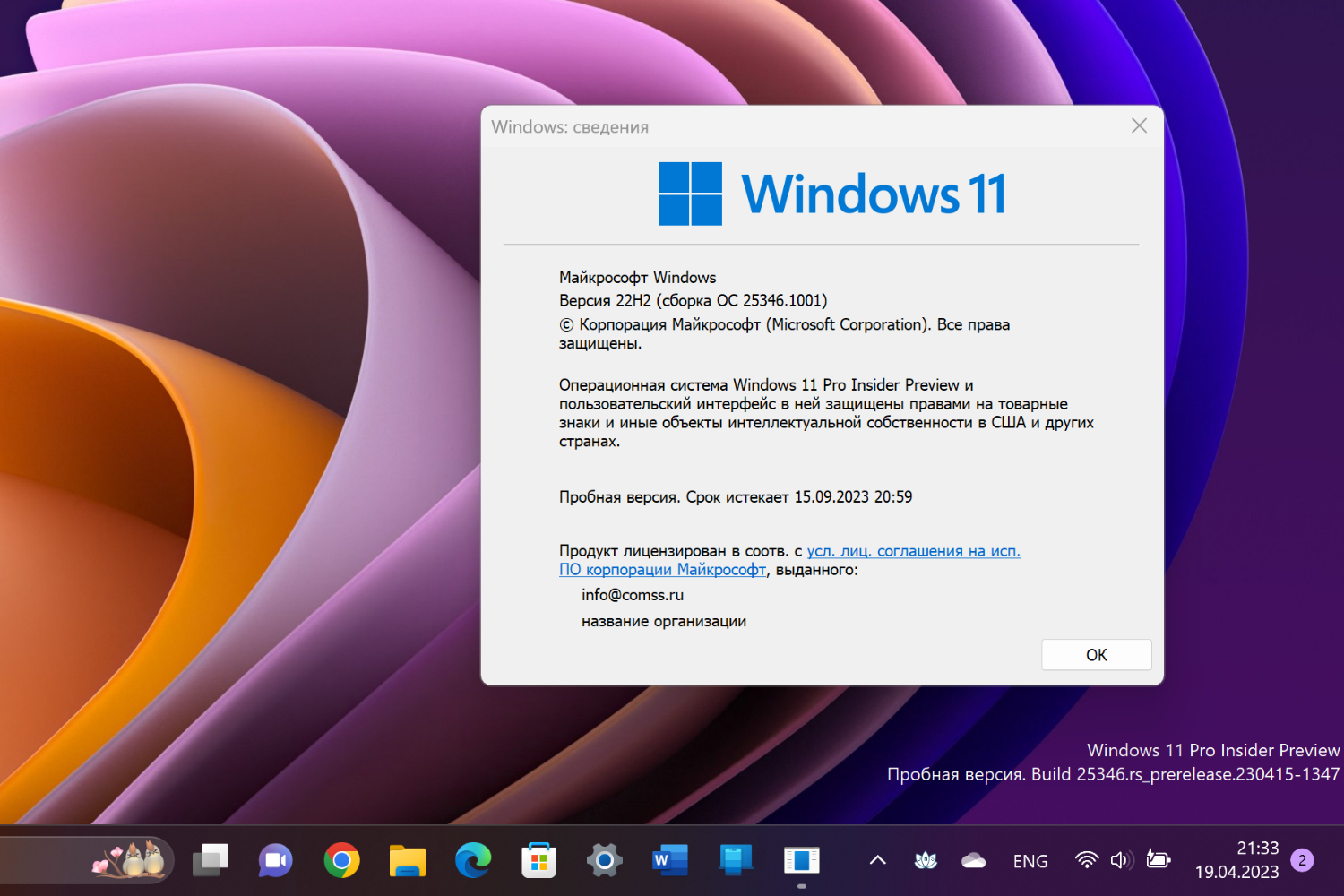Open the DNS lotus tray icon
Image resolution: width=1344 pixels, height=896 pixels.
[x=925, y=860]
